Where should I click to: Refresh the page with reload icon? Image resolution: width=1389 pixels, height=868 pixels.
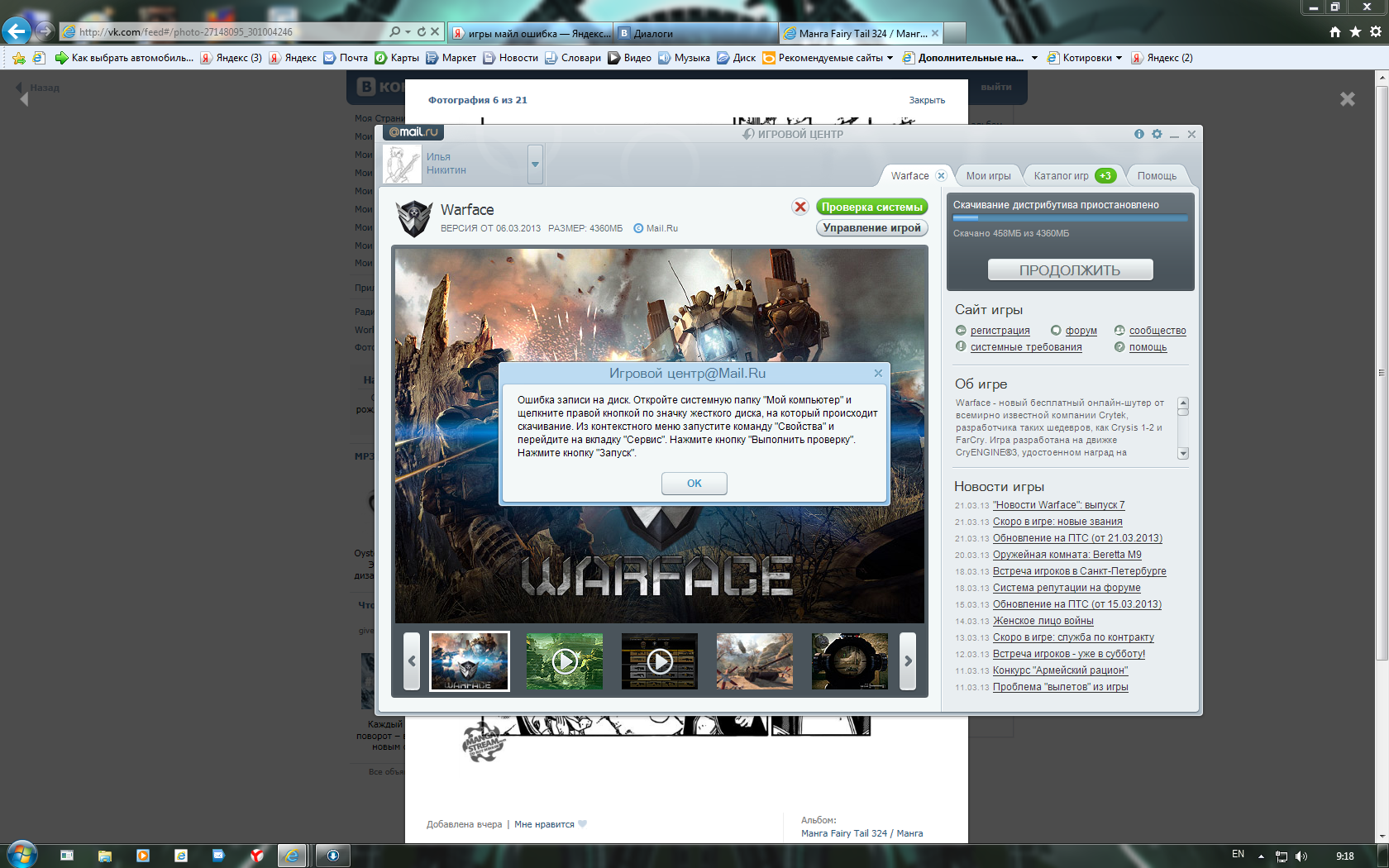click(x=422, y=31)
